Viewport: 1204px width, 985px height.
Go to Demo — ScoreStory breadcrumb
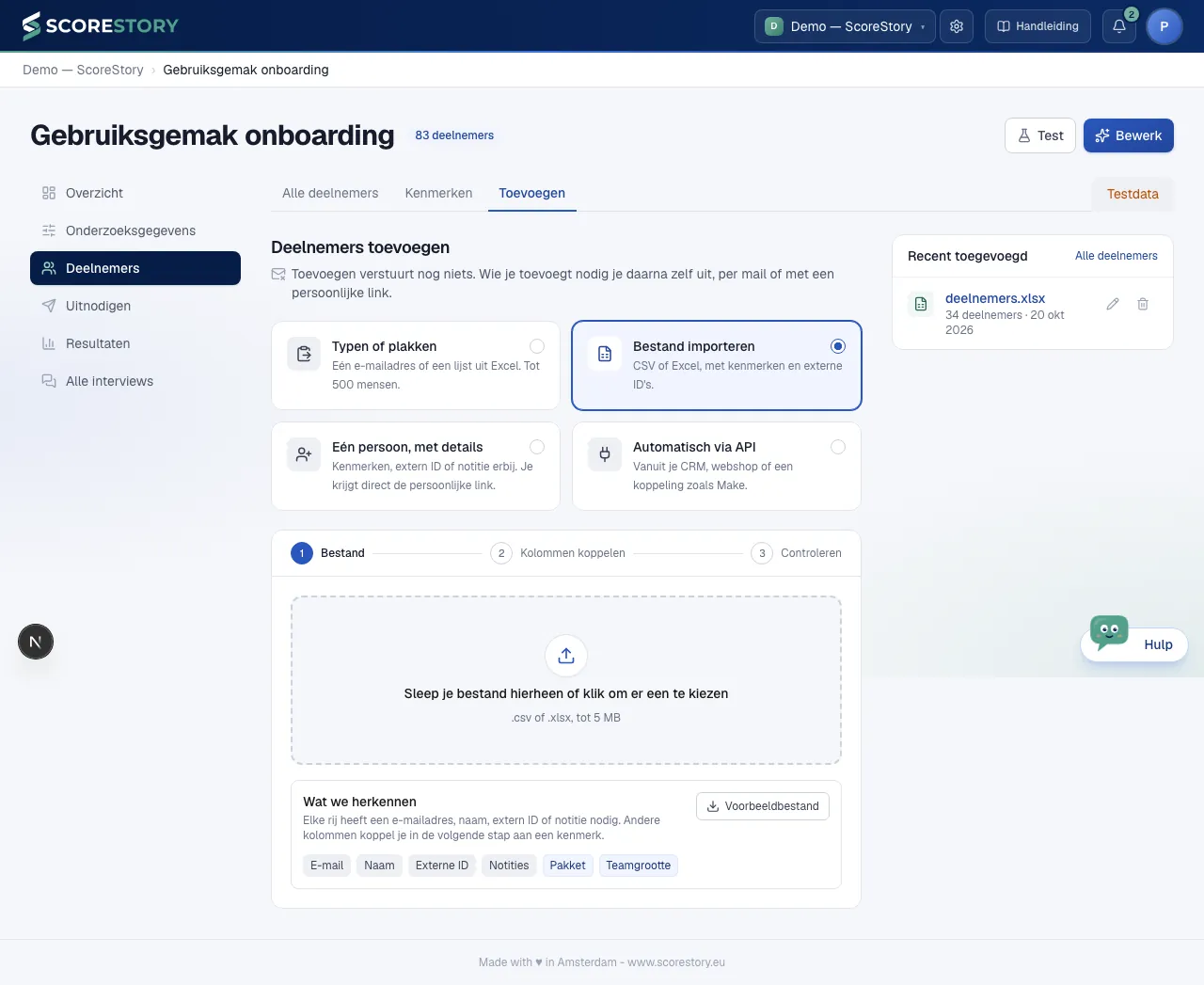point(83,70)
